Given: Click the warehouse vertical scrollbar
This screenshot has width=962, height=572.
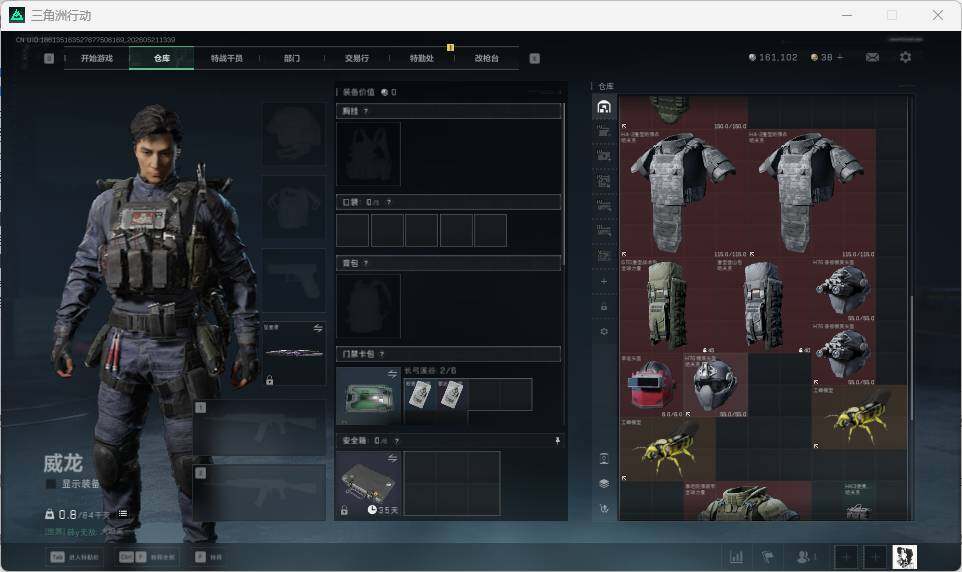Looking at the screenshot, I should 911,358.
